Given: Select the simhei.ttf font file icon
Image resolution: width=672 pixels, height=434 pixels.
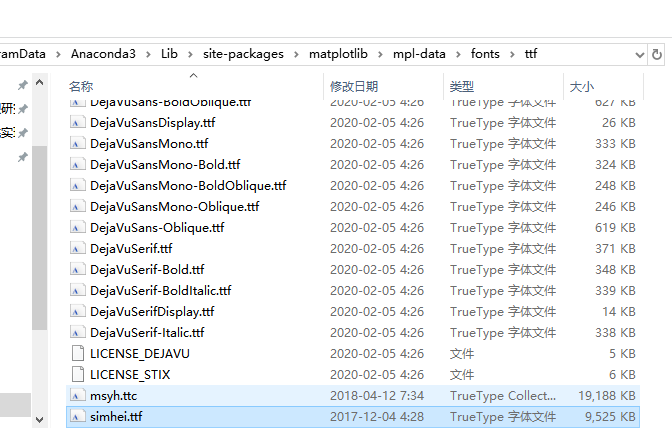Looking at the screenshot, I should (77, 416).
